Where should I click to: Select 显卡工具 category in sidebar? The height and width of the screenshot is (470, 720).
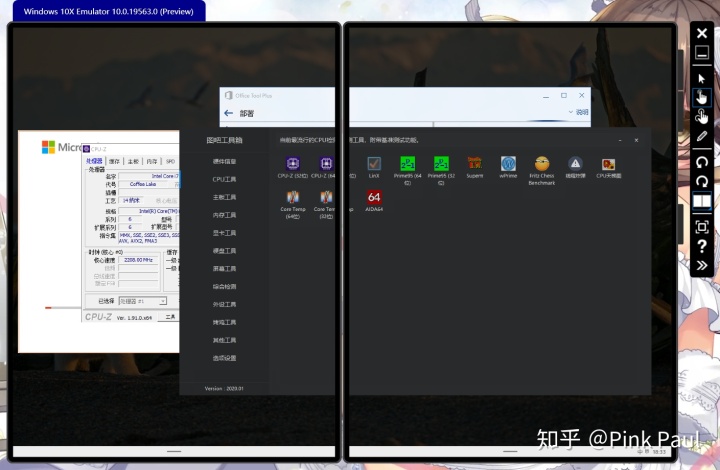[x=224, y=233]
